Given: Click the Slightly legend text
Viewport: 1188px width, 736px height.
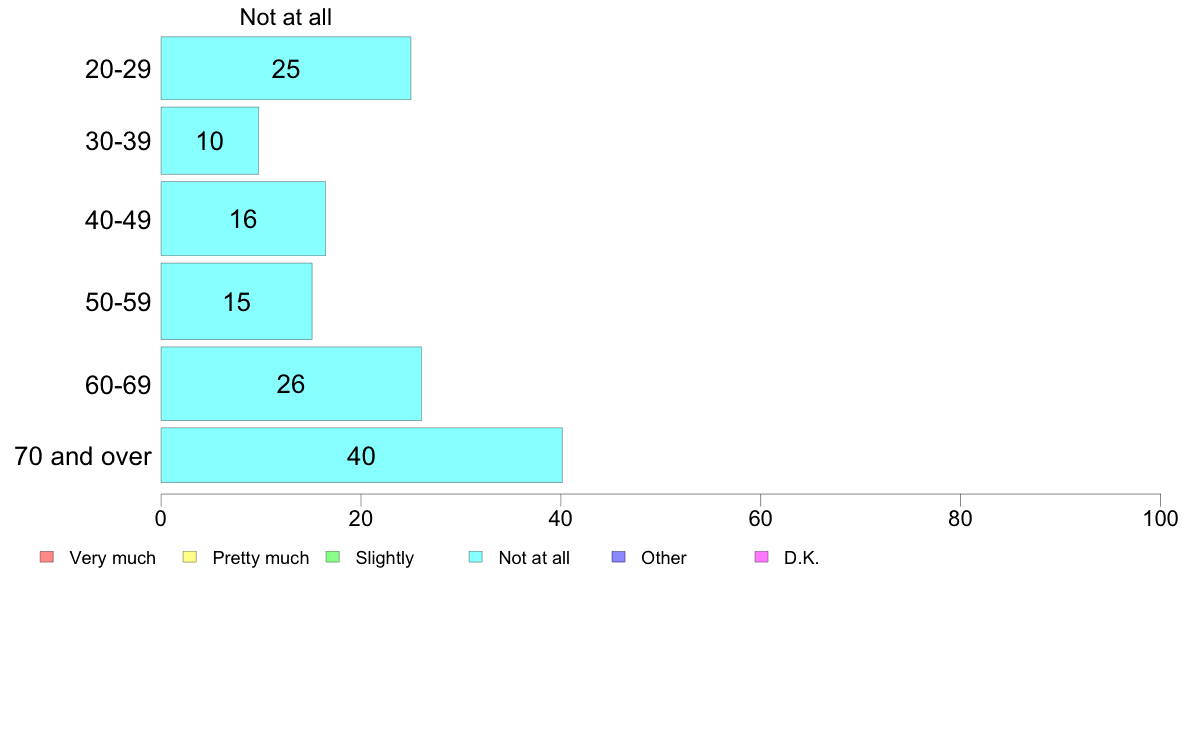Looking at the screenshot, I should click(x=385, y=558).
